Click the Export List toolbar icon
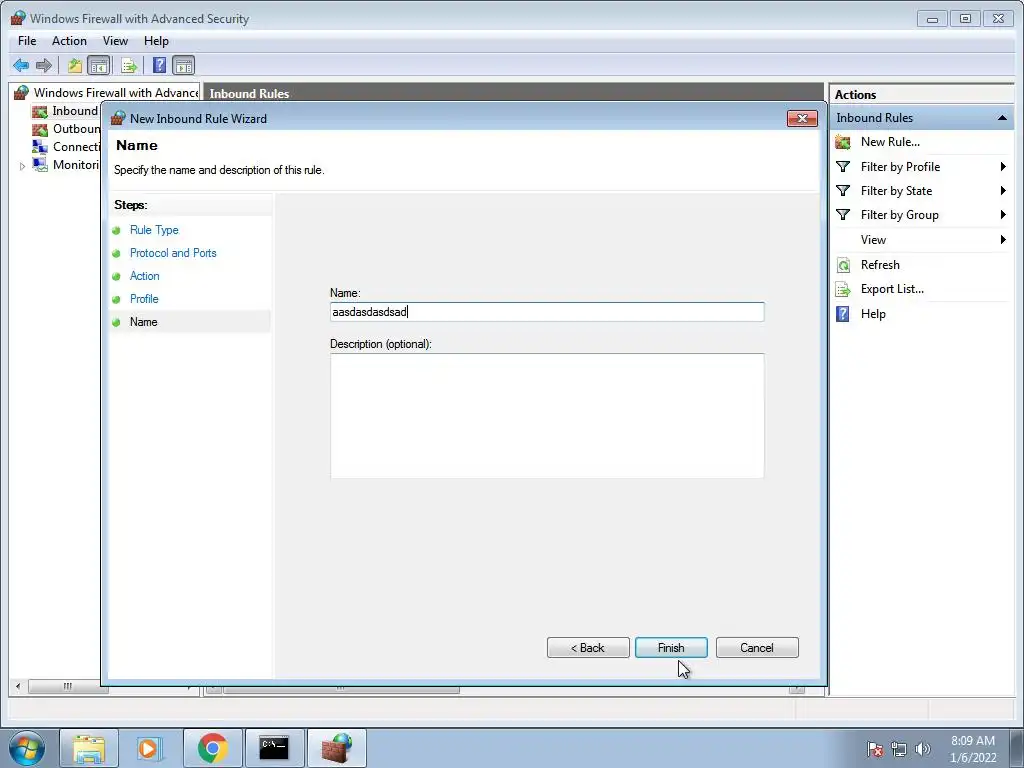The image size is (1024, 768). click(x=129, y=65)
